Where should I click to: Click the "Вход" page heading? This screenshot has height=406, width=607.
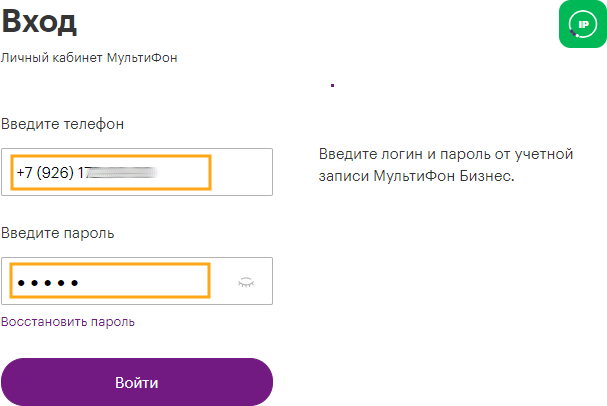(x=39, y=23)
